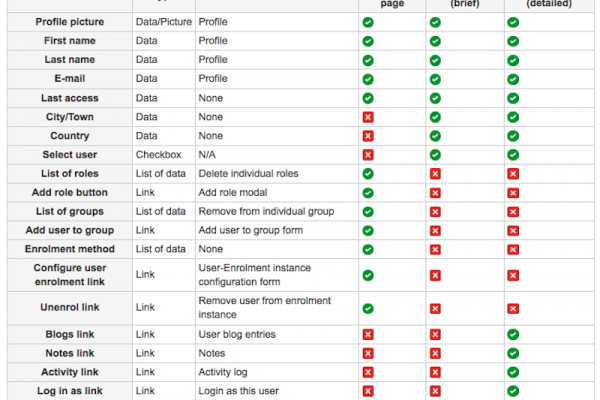Click the Select user row label

(x=70, y=155)
